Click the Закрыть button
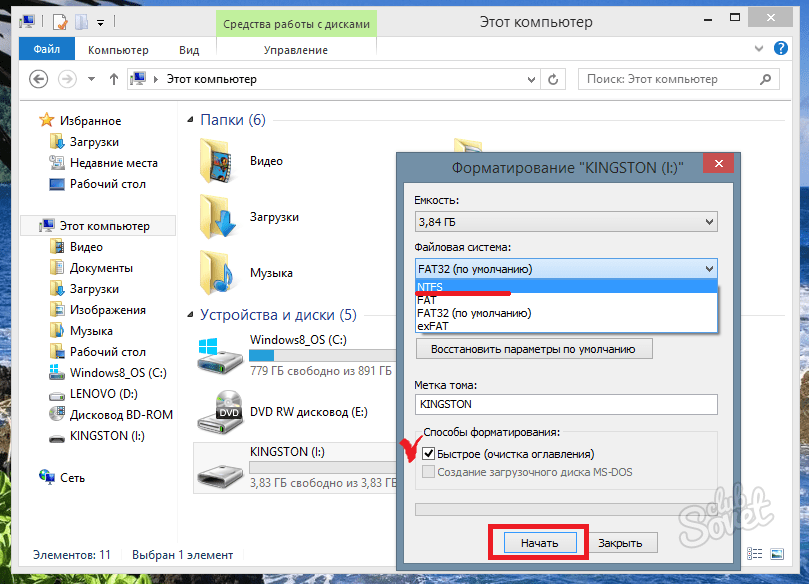The image size is (809, 584). [627, 543]
